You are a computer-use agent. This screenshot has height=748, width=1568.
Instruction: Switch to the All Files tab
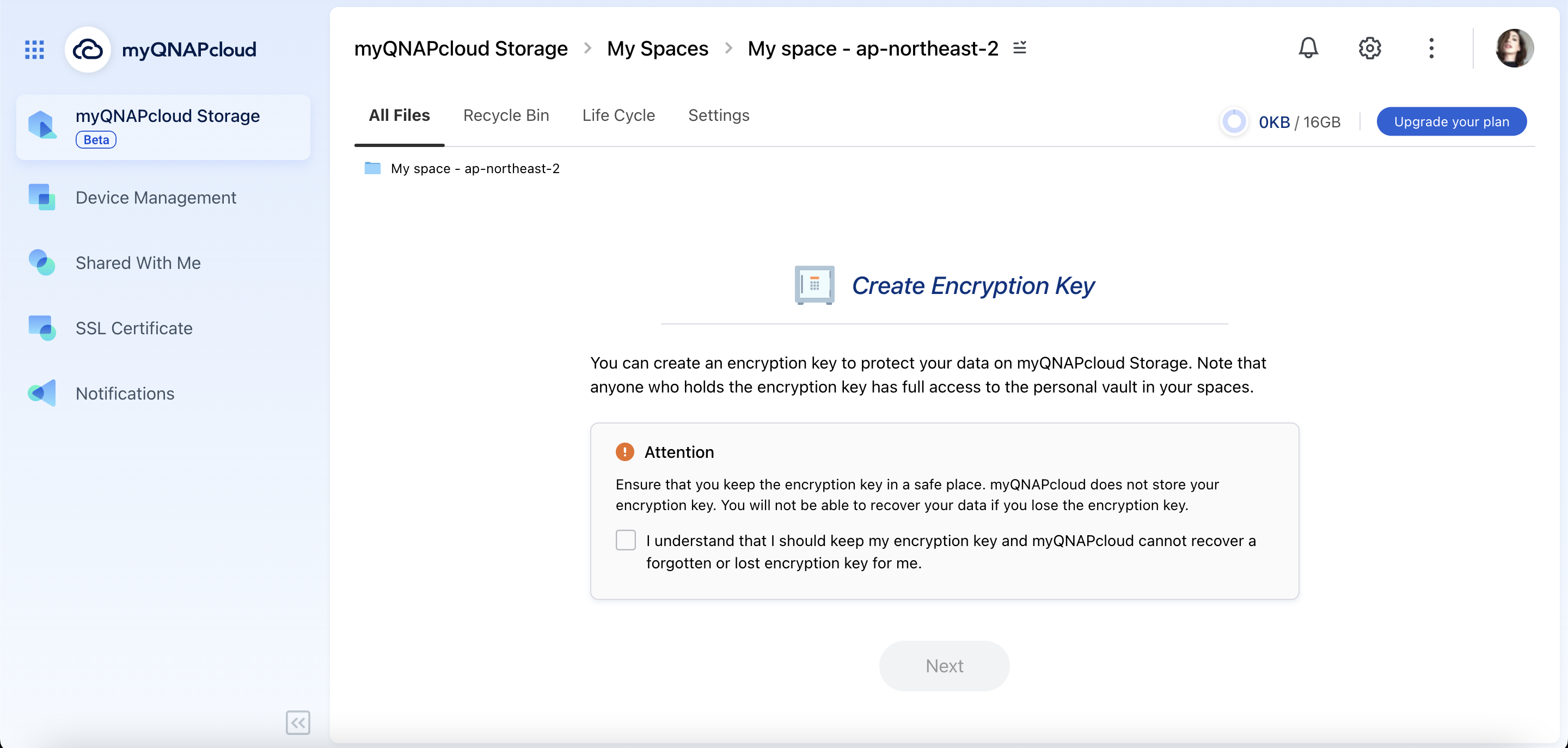click(x=399, y=115)
